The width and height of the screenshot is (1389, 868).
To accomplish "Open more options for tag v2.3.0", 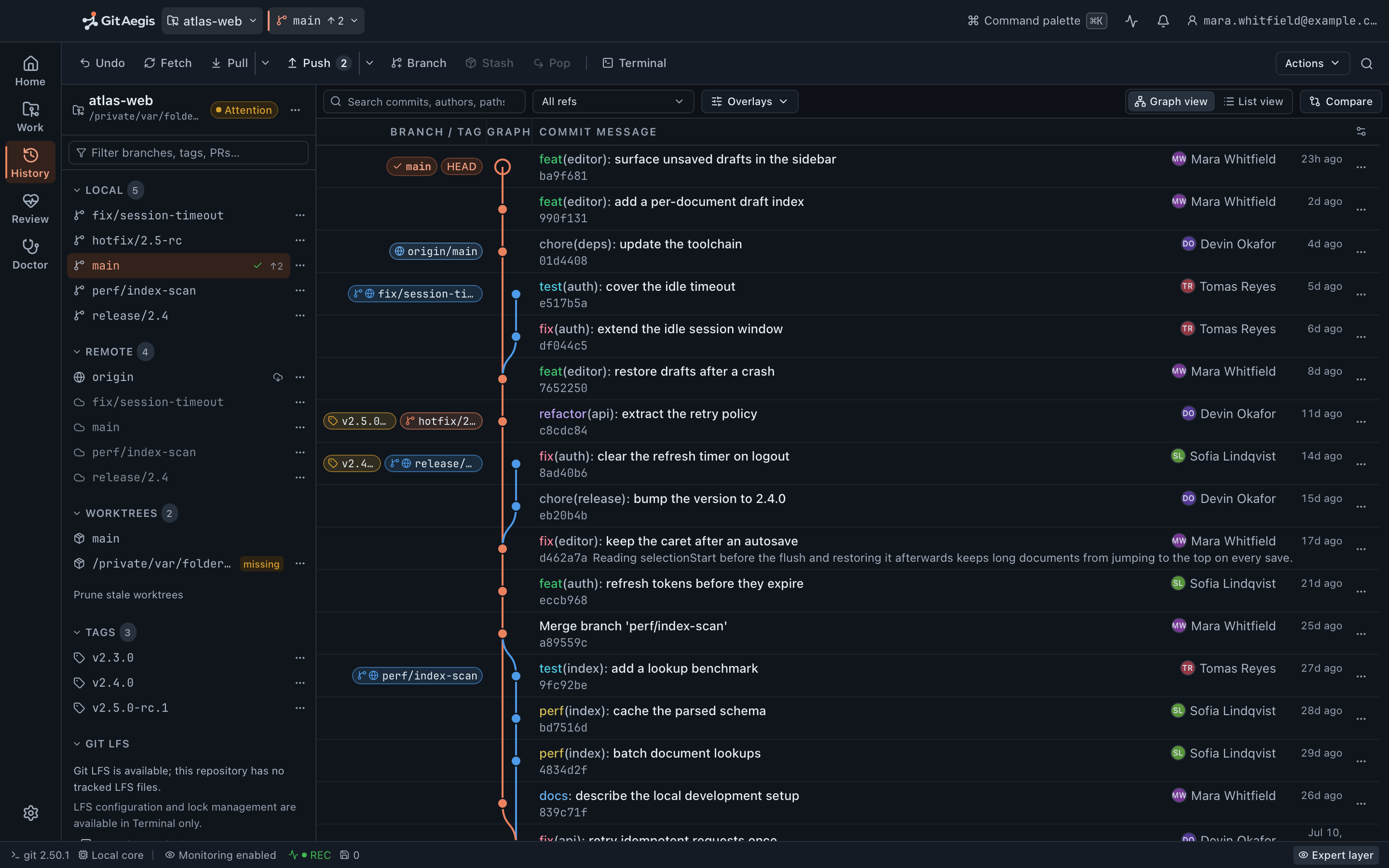I will tap(300, 658).
